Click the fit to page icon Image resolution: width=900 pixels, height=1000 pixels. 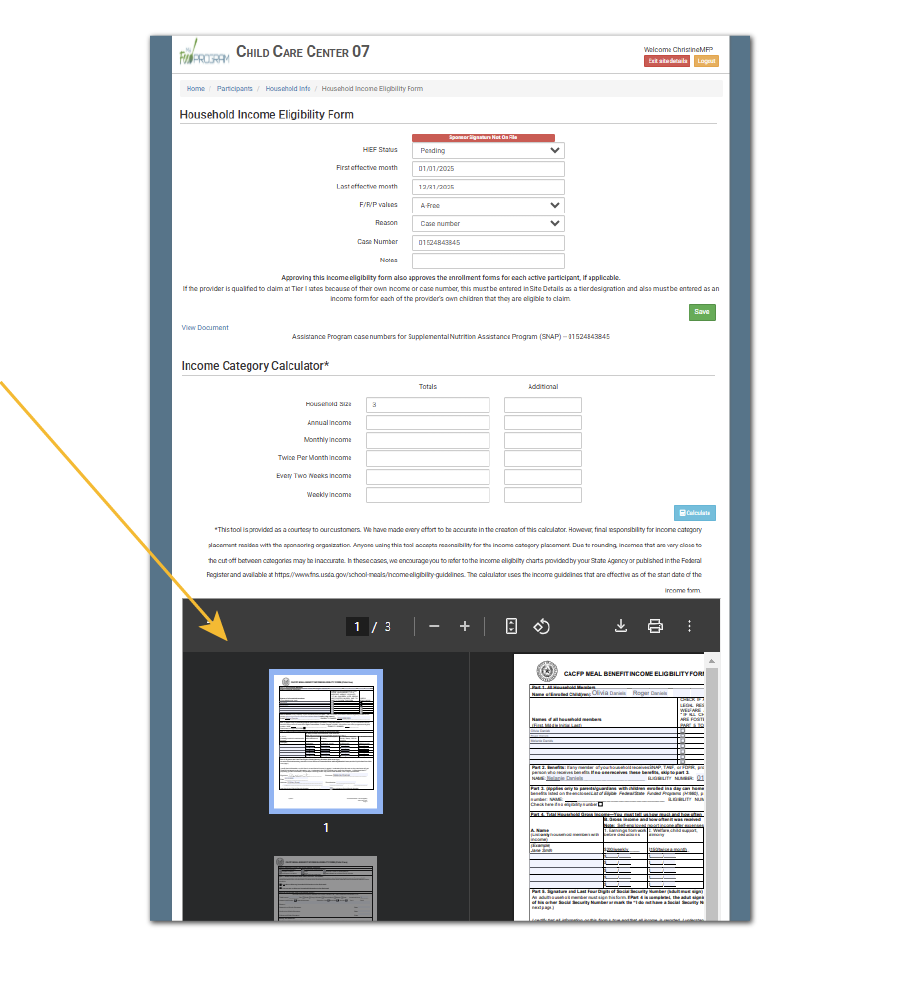point(511,626)
